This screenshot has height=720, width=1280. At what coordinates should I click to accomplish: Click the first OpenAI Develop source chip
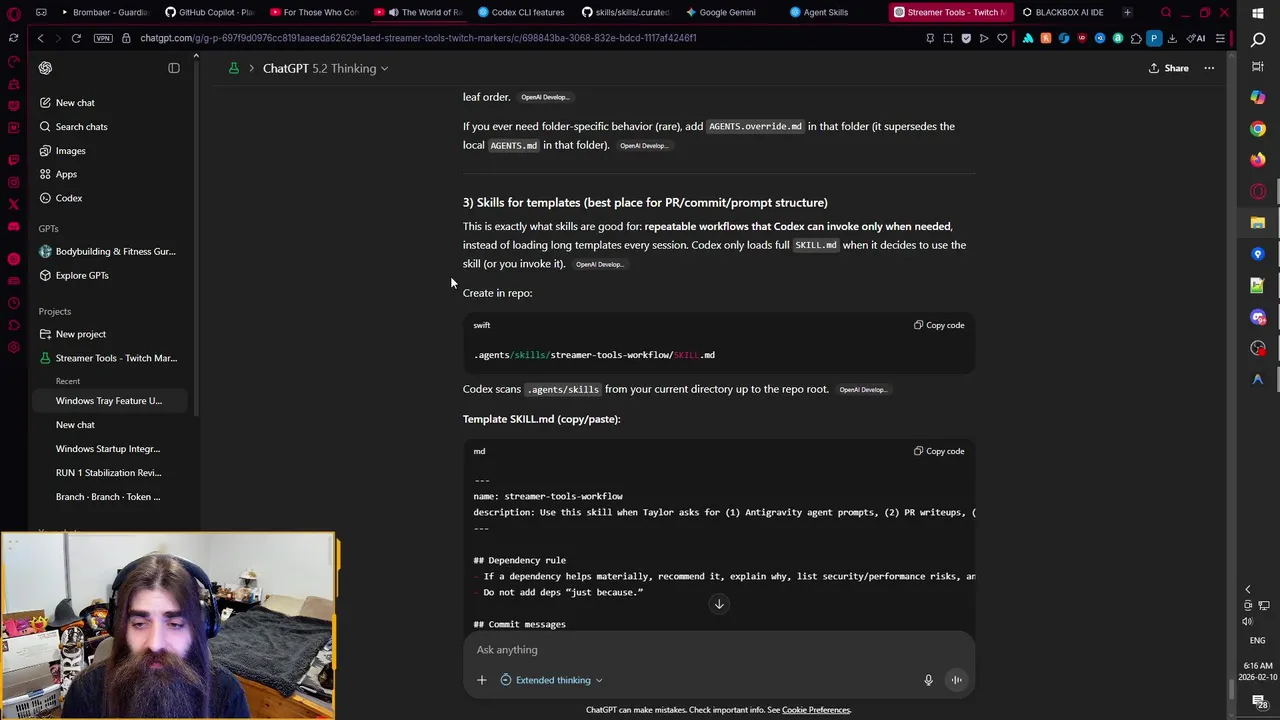click(545, 97)
